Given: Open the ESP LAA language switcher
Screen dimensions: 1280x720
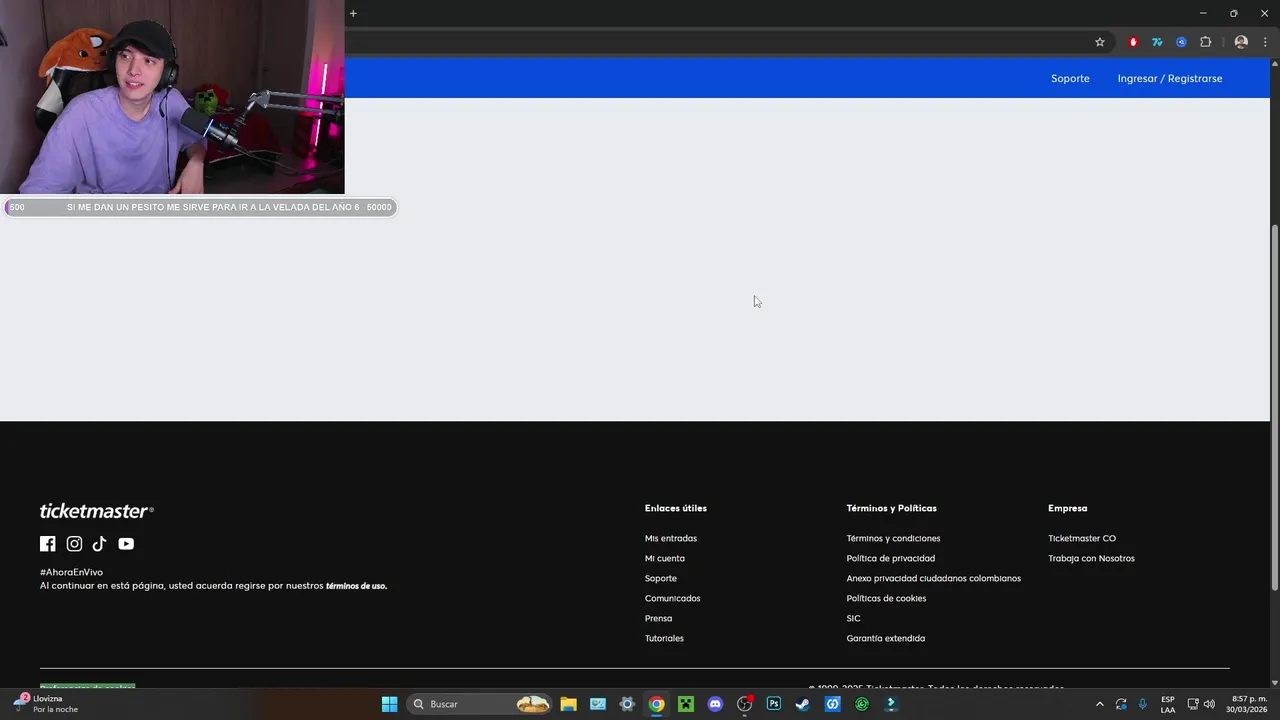Looking at the screenshot, I should point(1168,704).
